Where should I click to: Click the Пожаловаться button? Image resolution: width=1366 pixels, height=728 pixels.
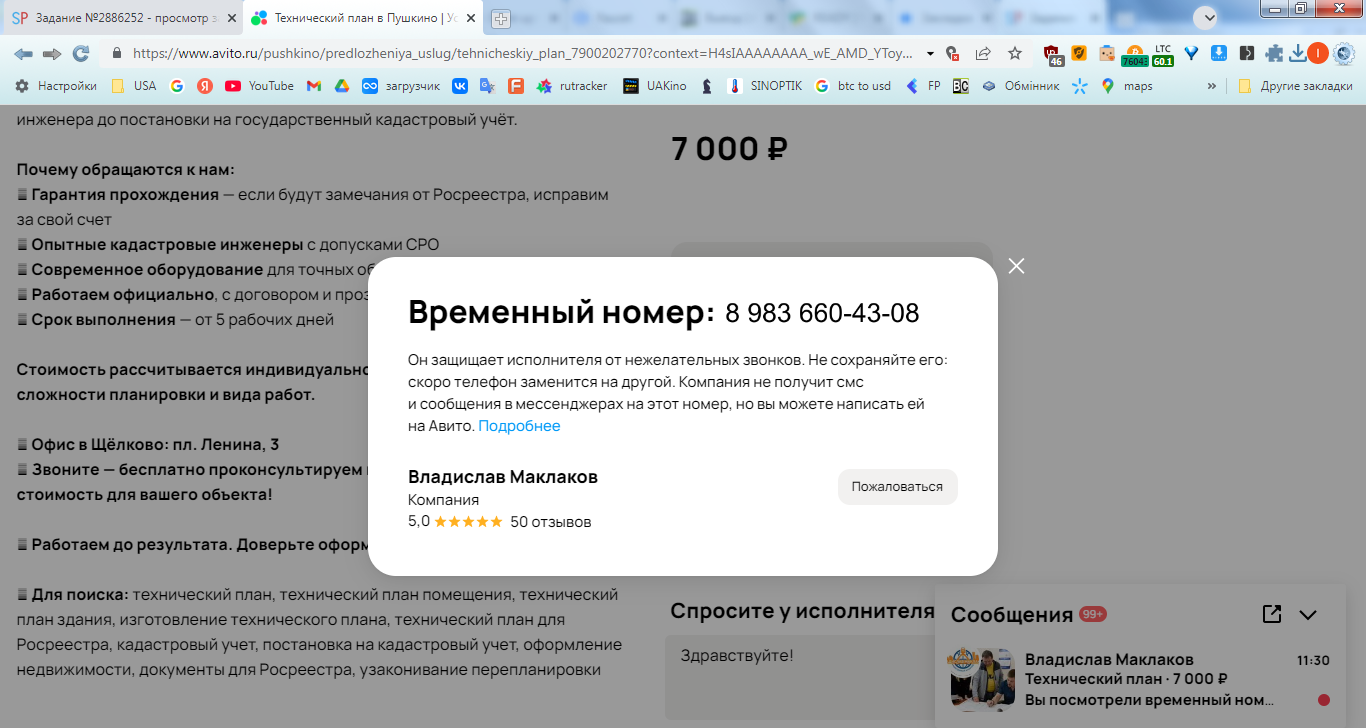pyautogui.click(x=897, y=487)
